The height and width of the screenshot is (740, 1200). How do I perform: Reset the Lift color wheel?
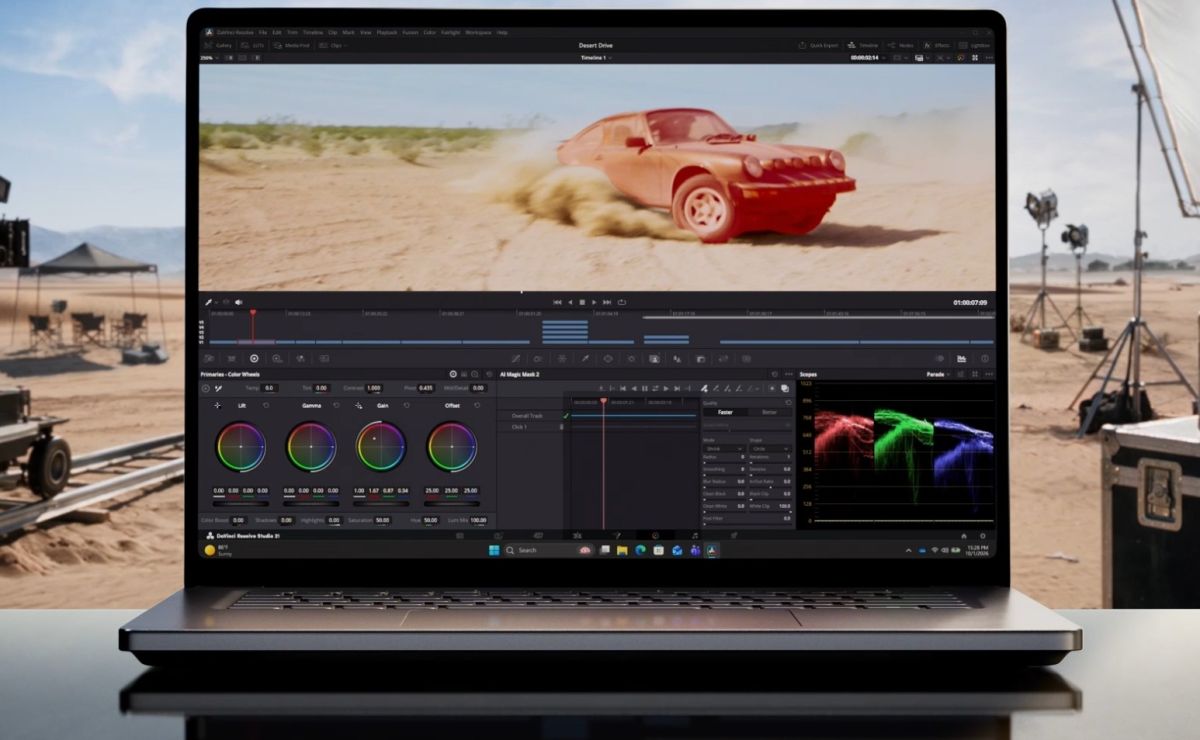[266, 405]
